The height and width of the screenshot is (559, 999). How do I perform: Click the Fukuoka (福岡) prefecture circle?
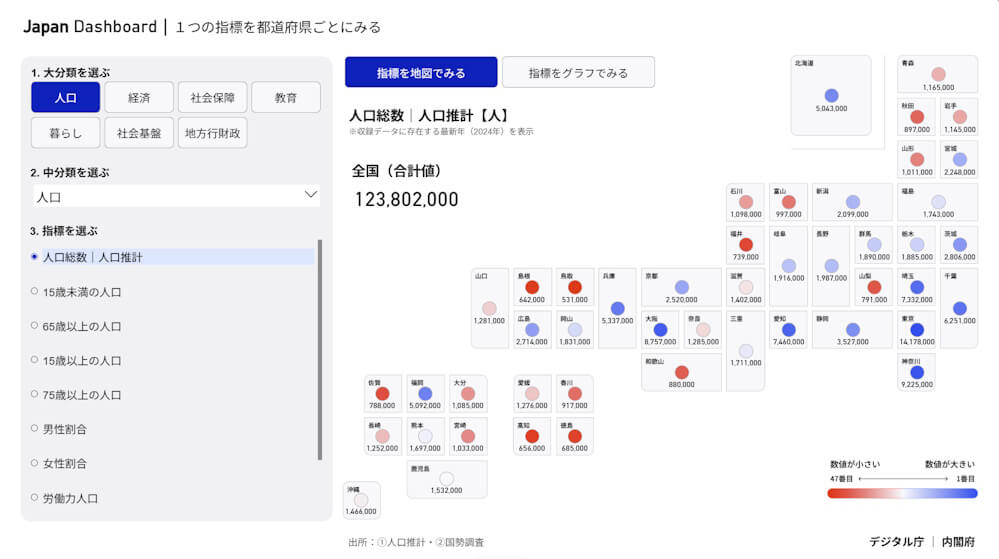(x=425, y=394)
